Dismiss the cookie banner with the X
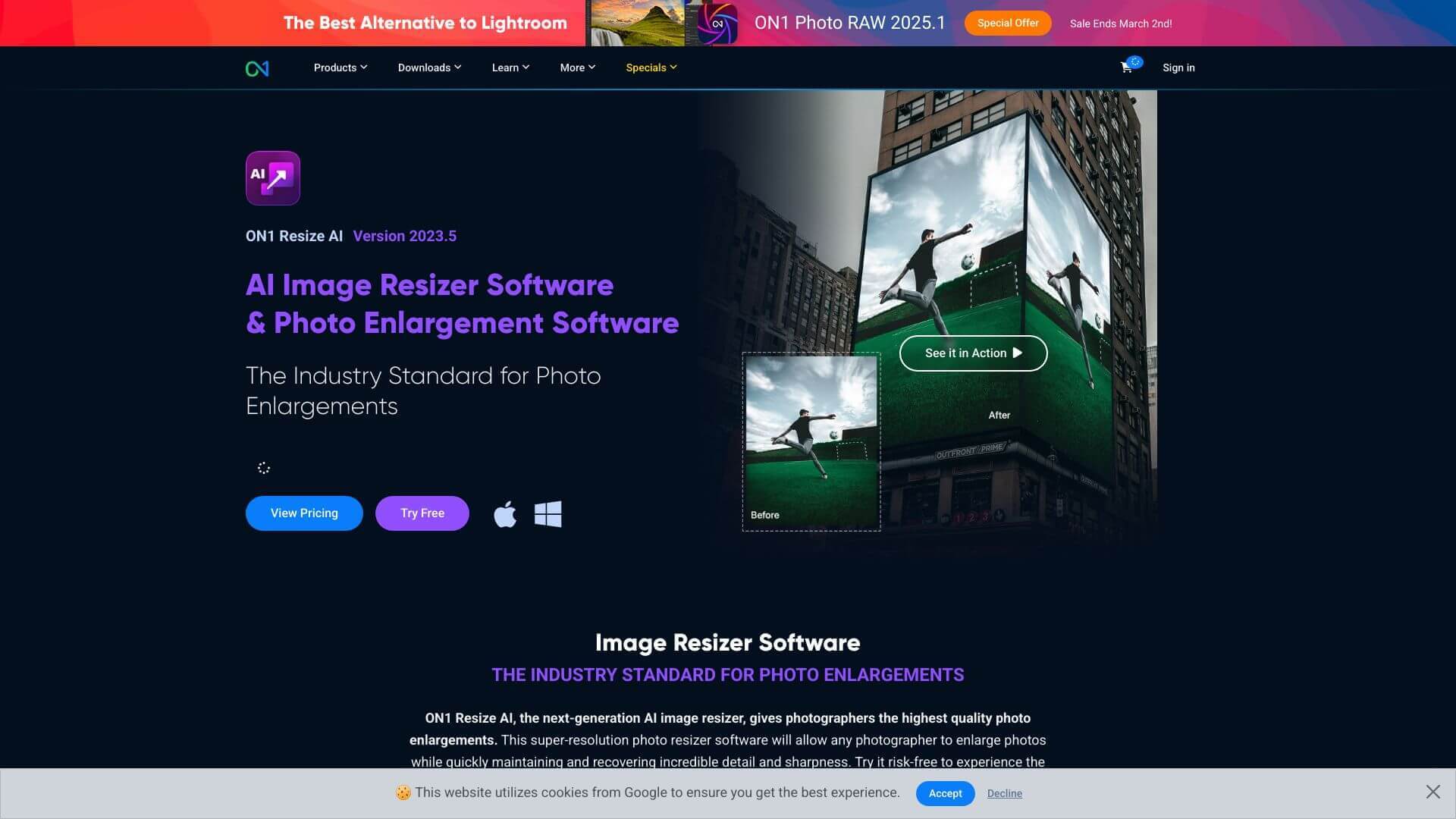This screenshot has width=1456, height=819. pyautogui.click(x=1432, y=790)
